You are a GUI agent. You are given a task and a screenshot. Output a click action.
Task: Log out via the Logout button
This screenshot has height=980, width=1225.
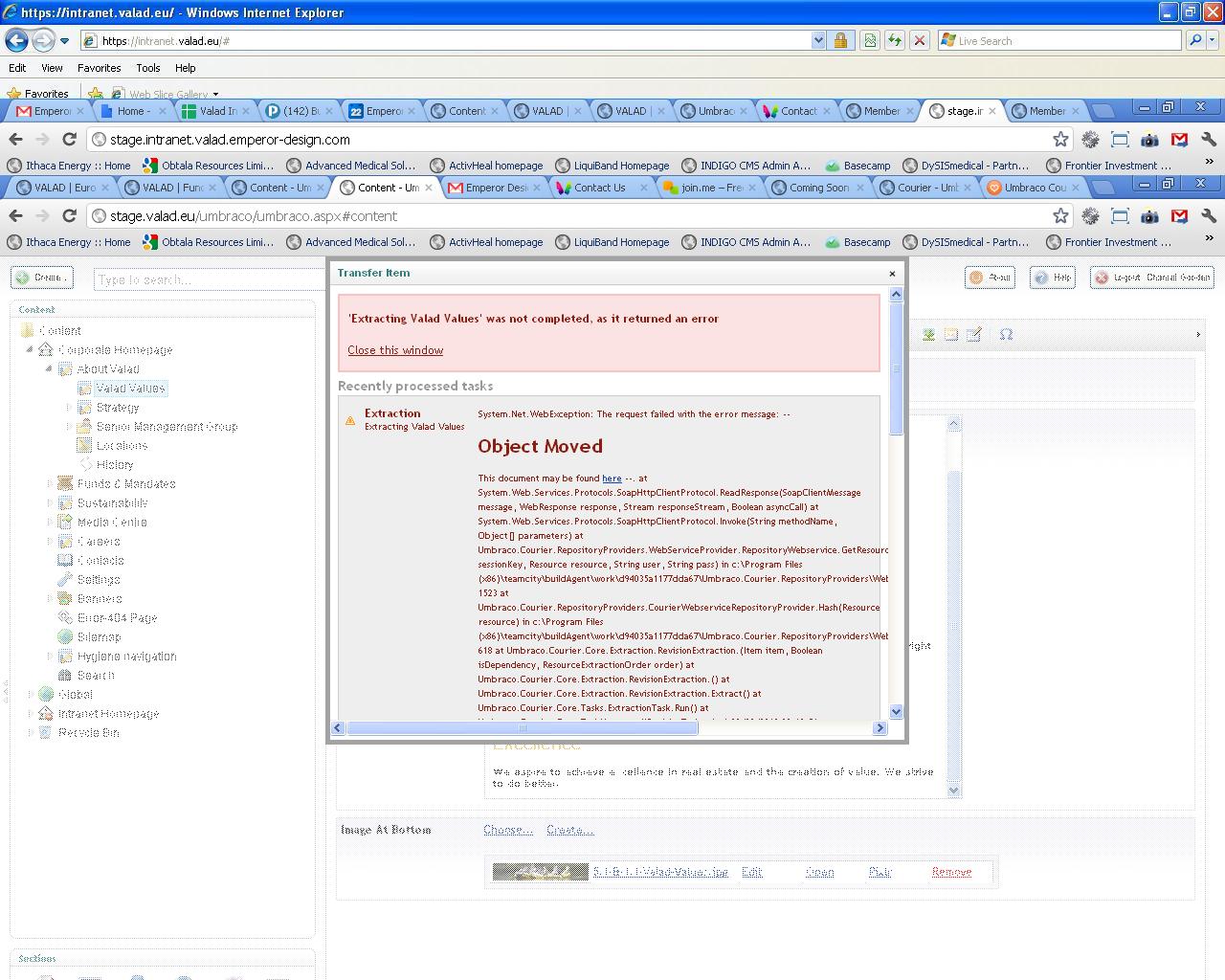click(1152, 278)
